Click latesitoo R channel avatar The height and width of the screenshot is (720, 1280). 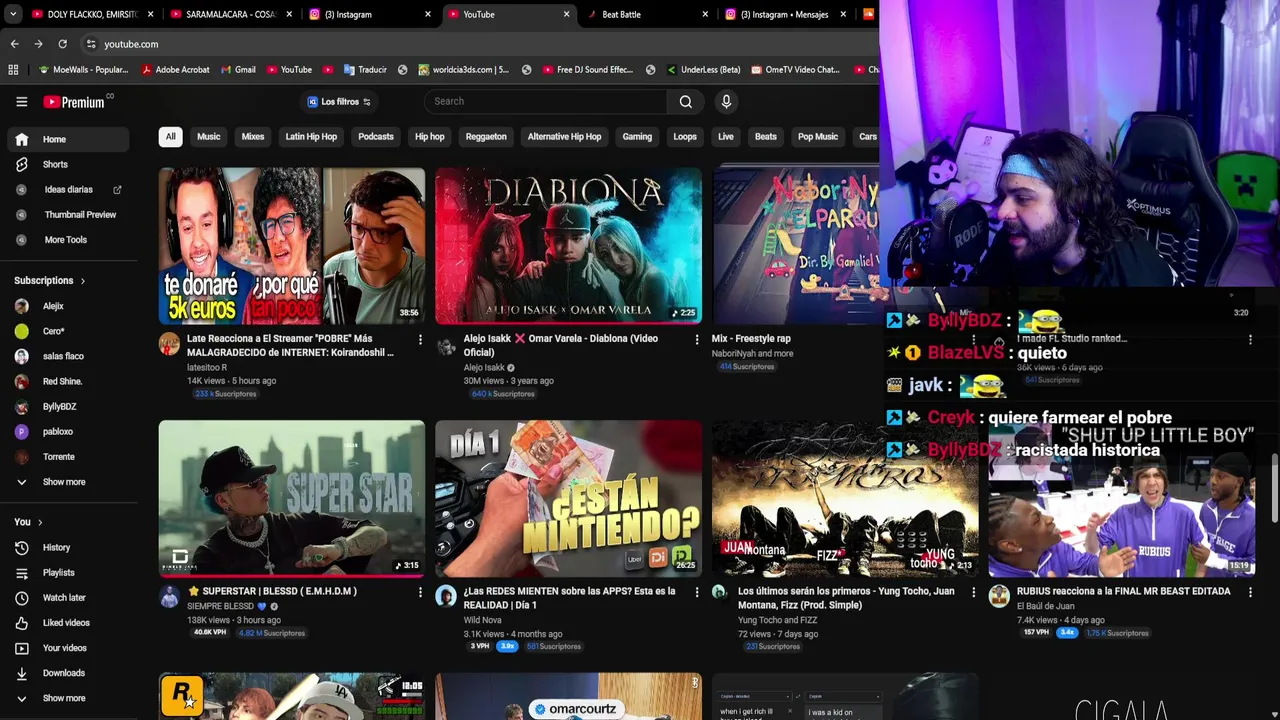[169, 345]
